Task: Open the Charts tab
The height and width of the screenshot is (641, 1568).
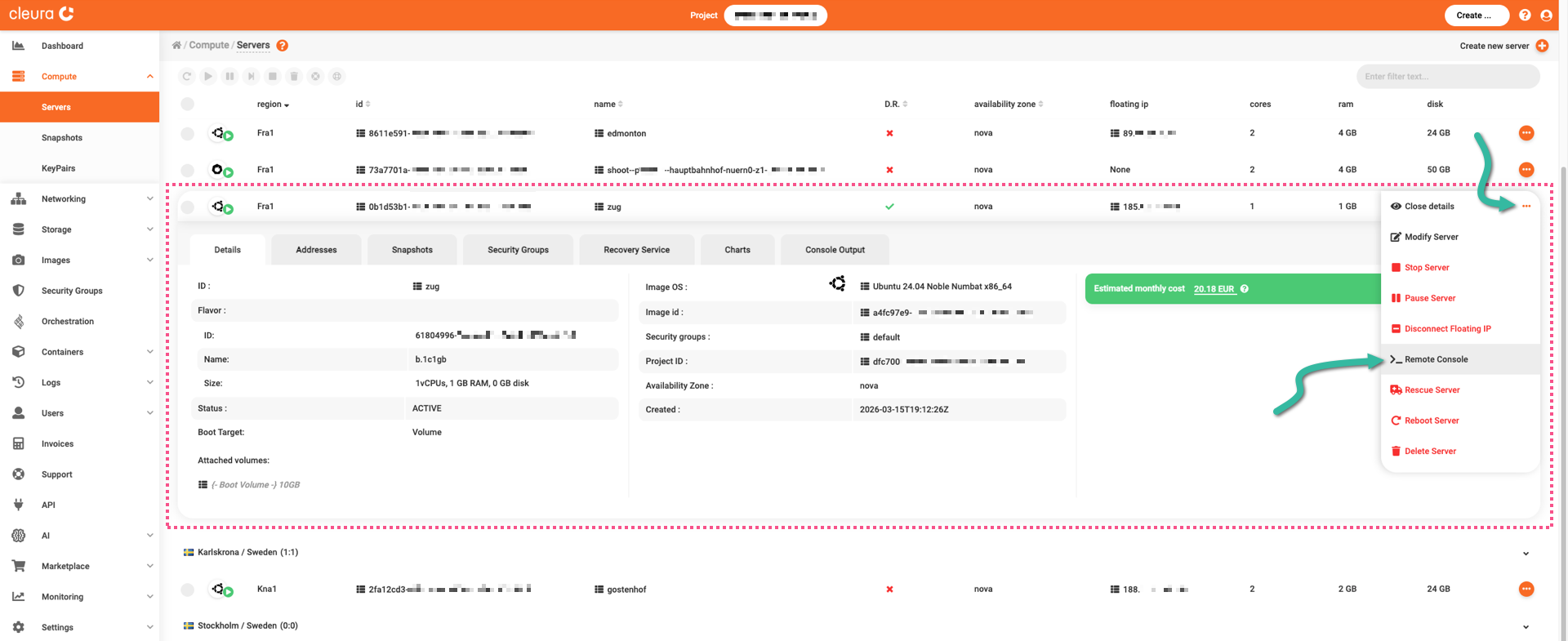Action: pos(737,250)
